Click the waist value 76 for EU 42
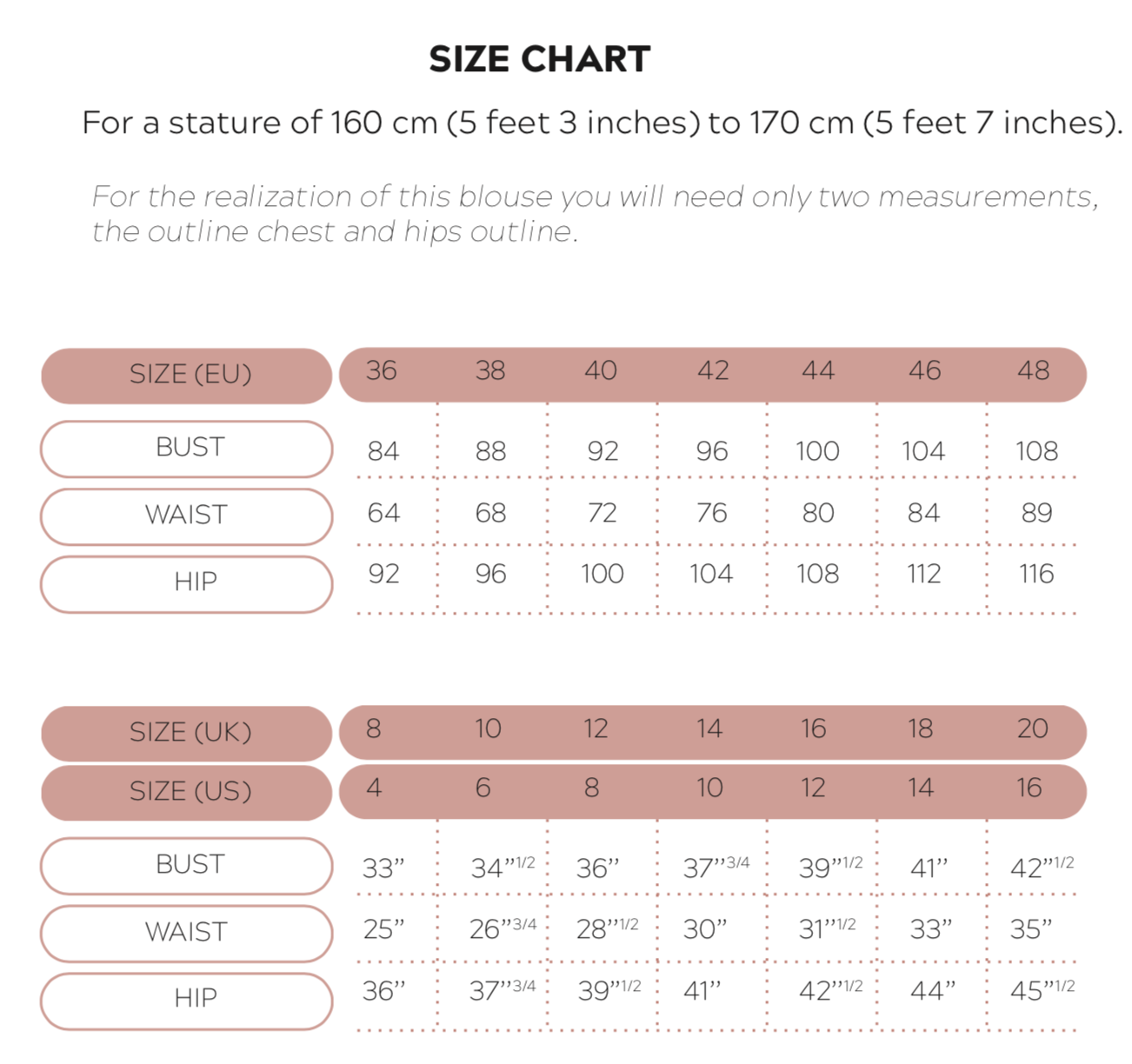 pyautogui.click(x=711, y=513)
